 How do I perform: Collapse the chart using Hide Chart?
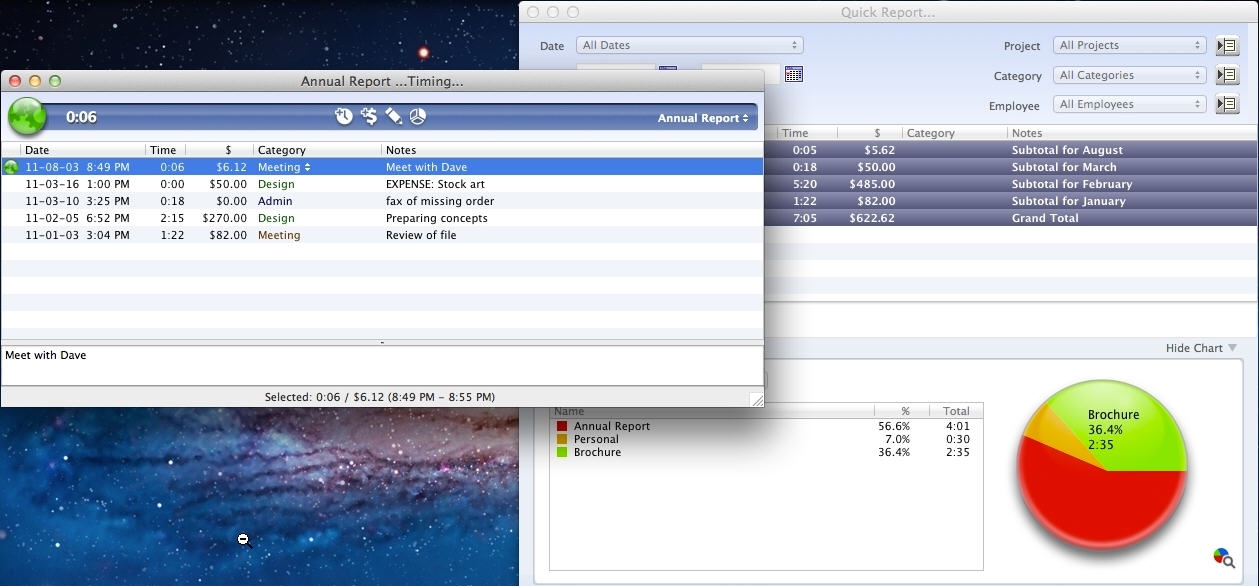[1195, 348]
